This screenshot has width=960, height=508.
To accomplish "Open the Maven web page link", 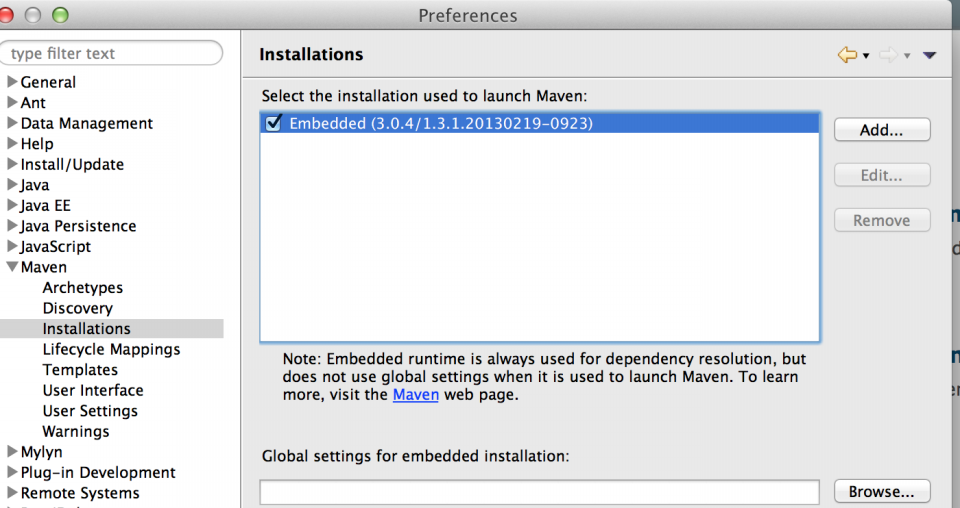I will (x=415, y=395).
